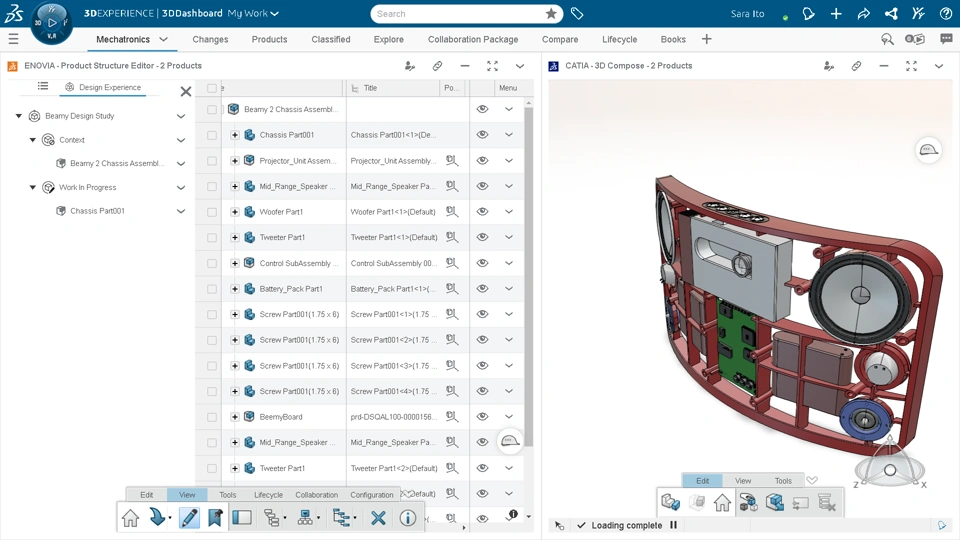
Task: Click the 3D view widget above the model
Action: (x=928, y=150)
